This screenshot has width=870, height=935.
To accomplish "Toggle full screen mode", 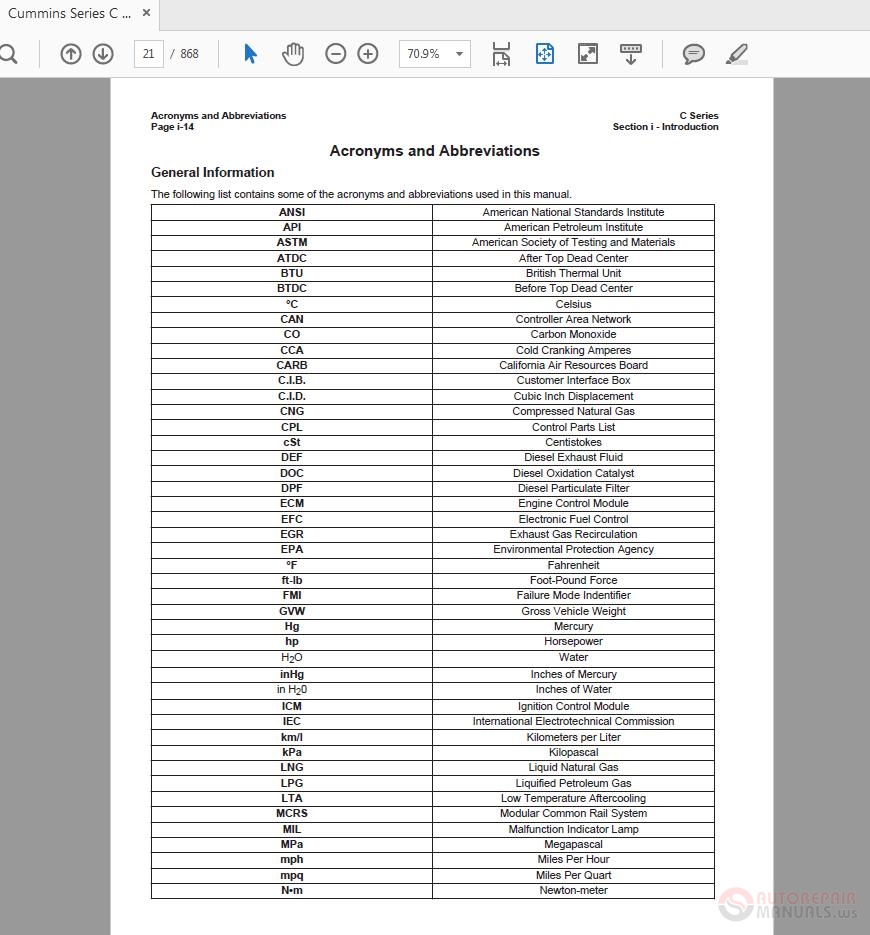I will [x=588, y=54].
